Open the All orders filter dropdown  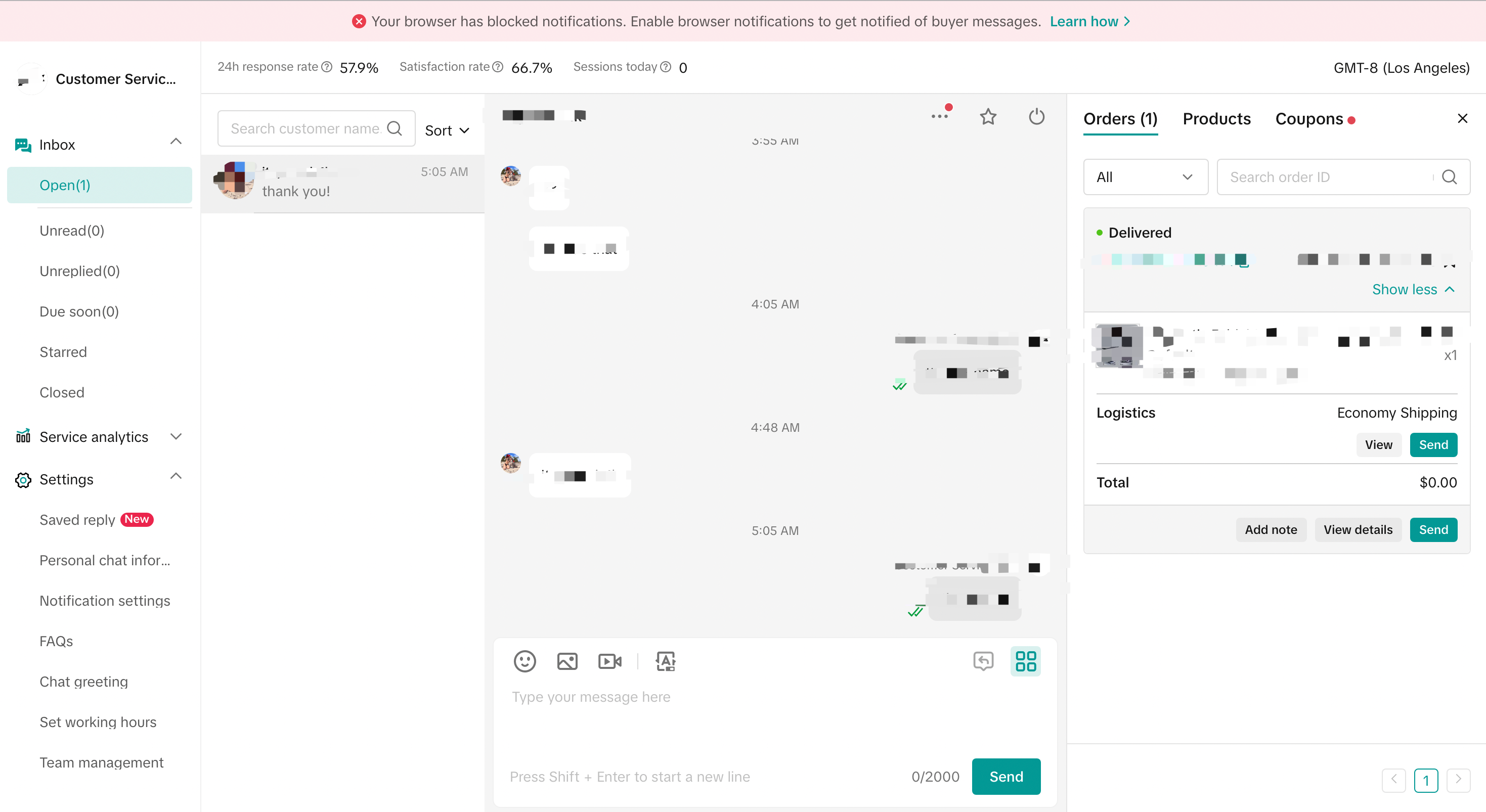[1145, 177]
